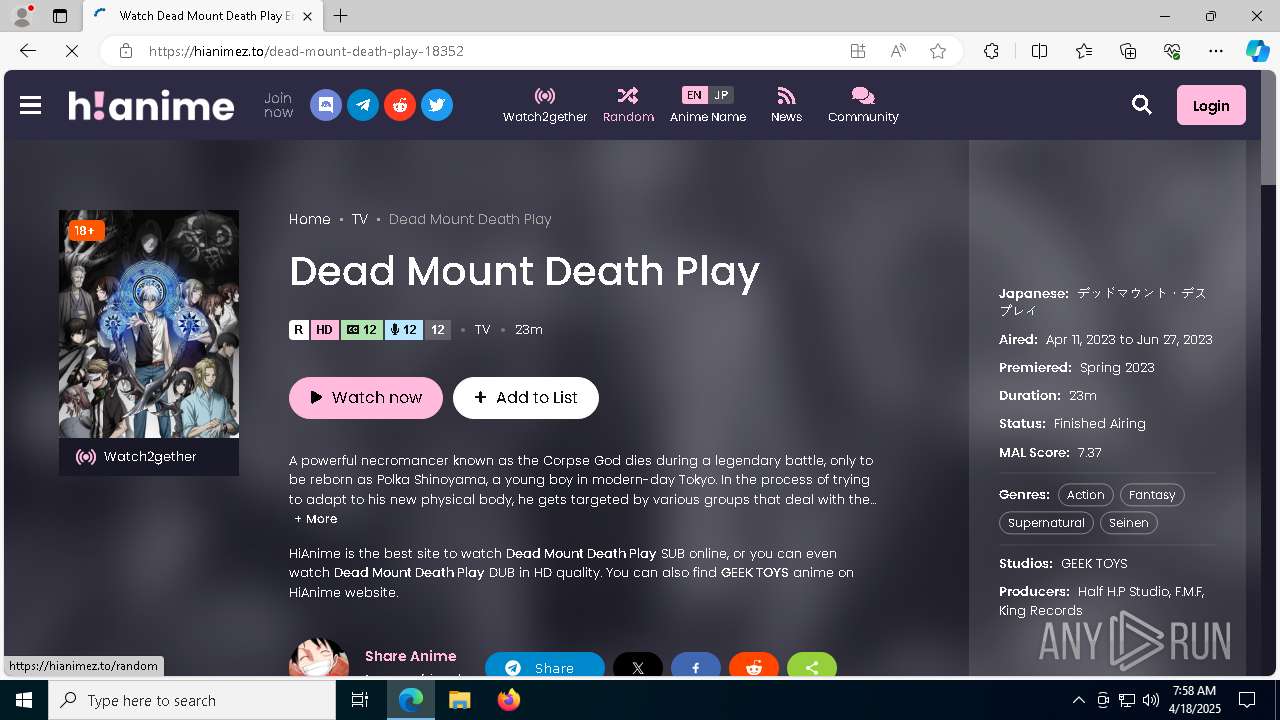
Task: Click the HiAnime logo
Action: point(151,105)
